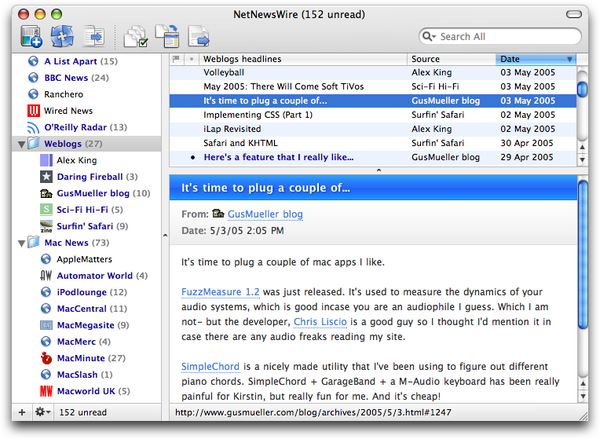Viewport: 600px width, 439px height.
Task: Collapse the Weblogs folder triangle
Action: tap(21, 144)
